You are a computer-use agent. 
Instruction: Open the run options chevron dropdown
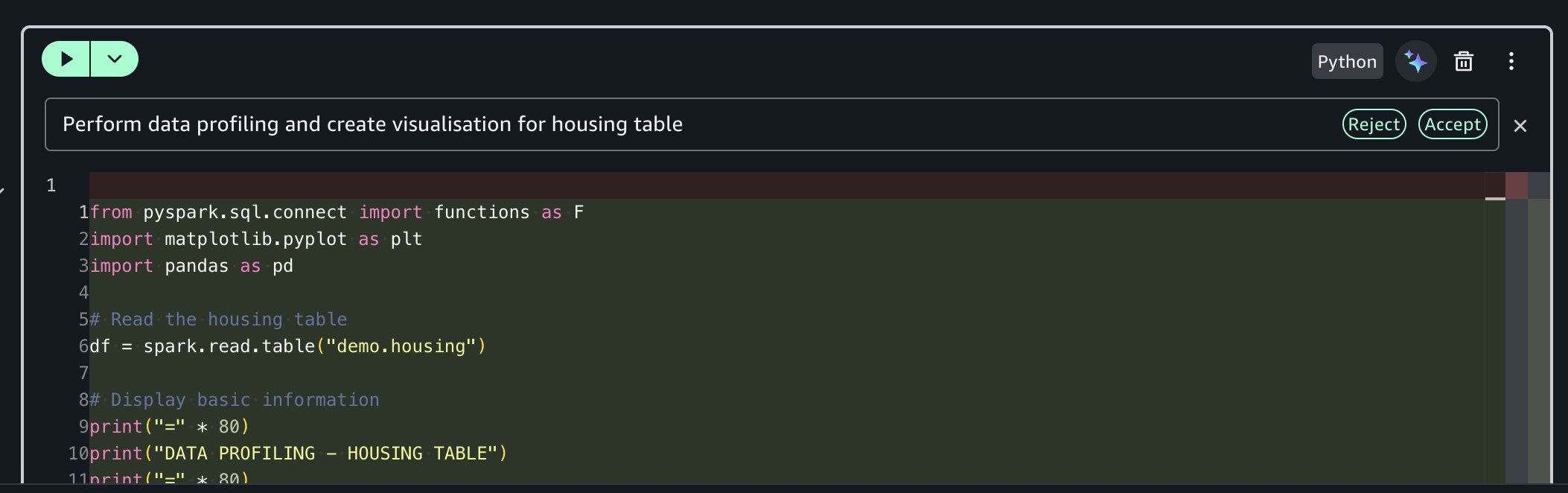coord(115,60)
